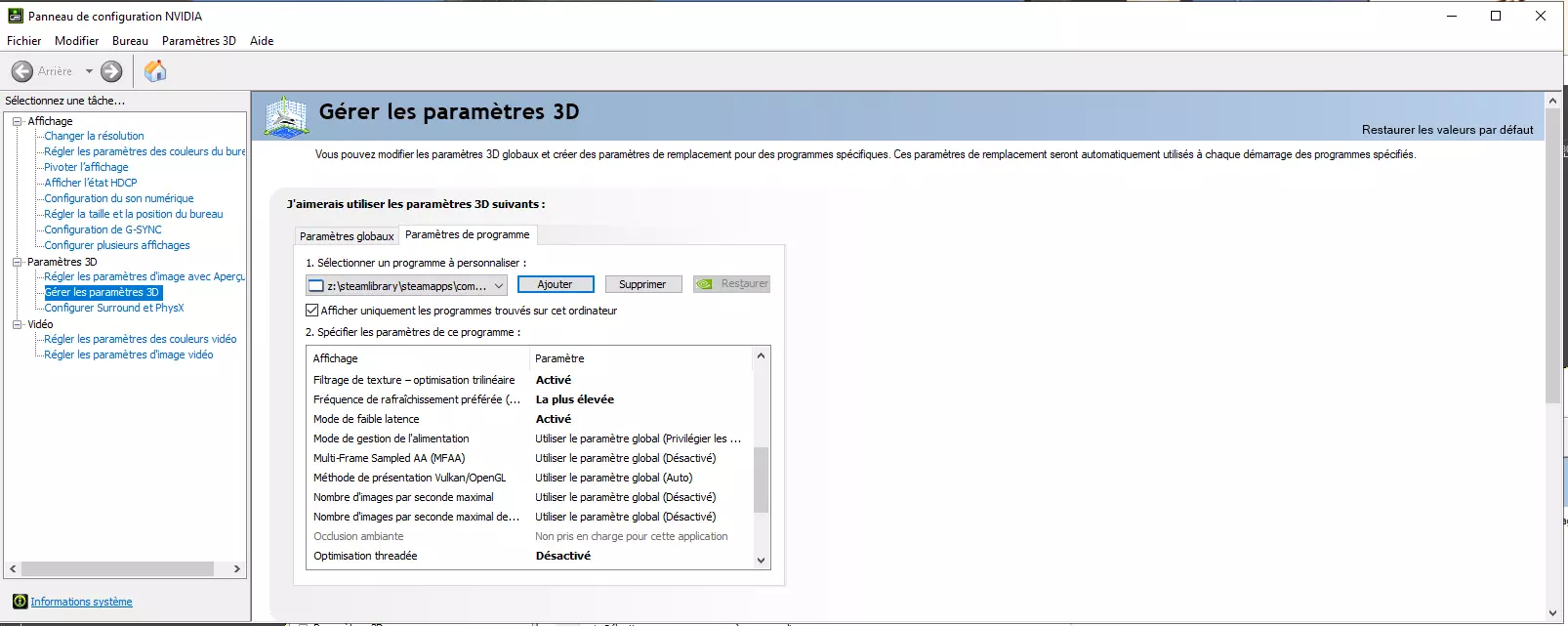Select Mode de faible latence row
1568x626 pixels.
(x=529, y=419)
